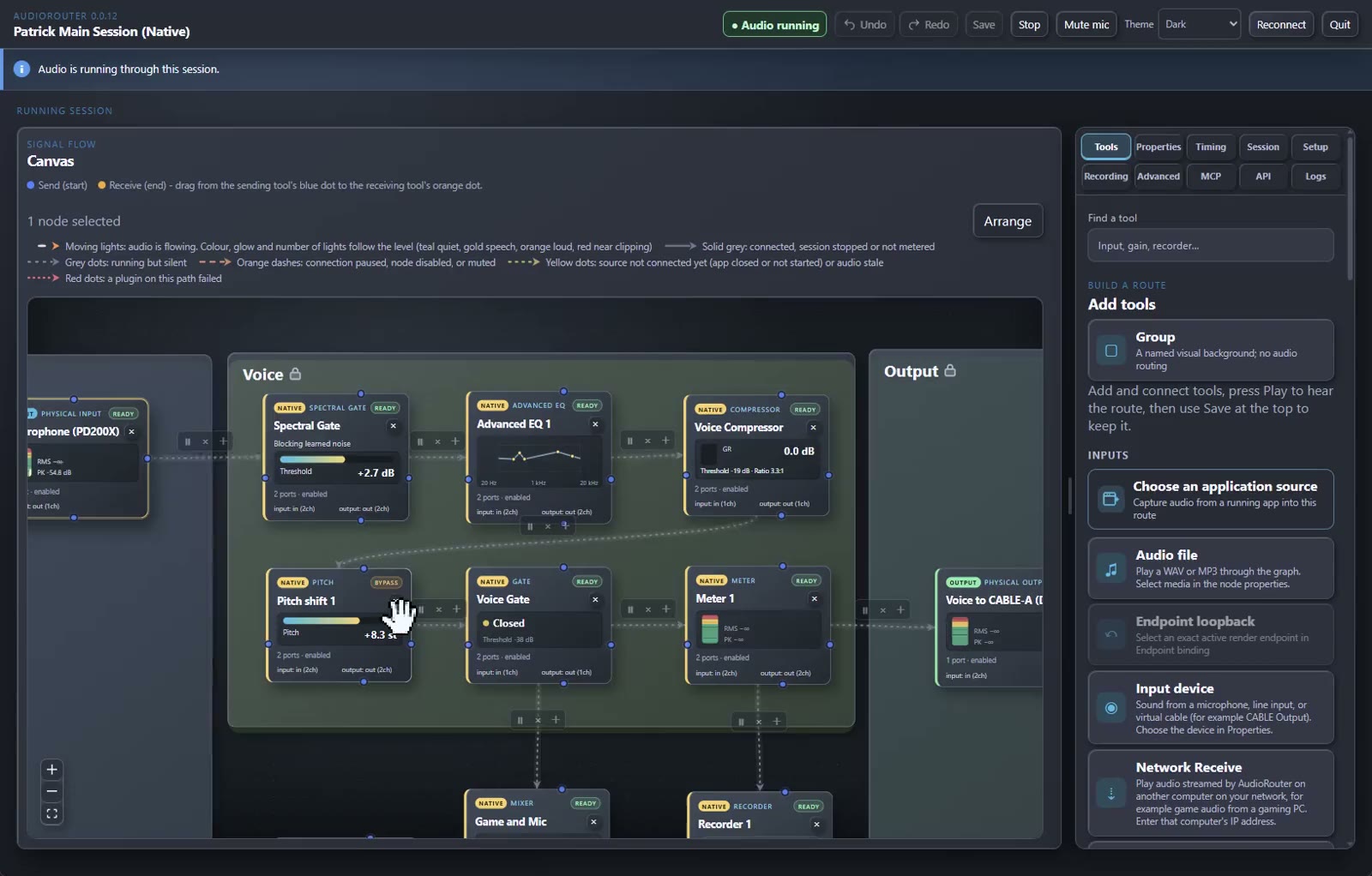Image resolution: width=1372 pixels, height=876 pixels.
Task: Add a Group tool
Action: 1211,350
